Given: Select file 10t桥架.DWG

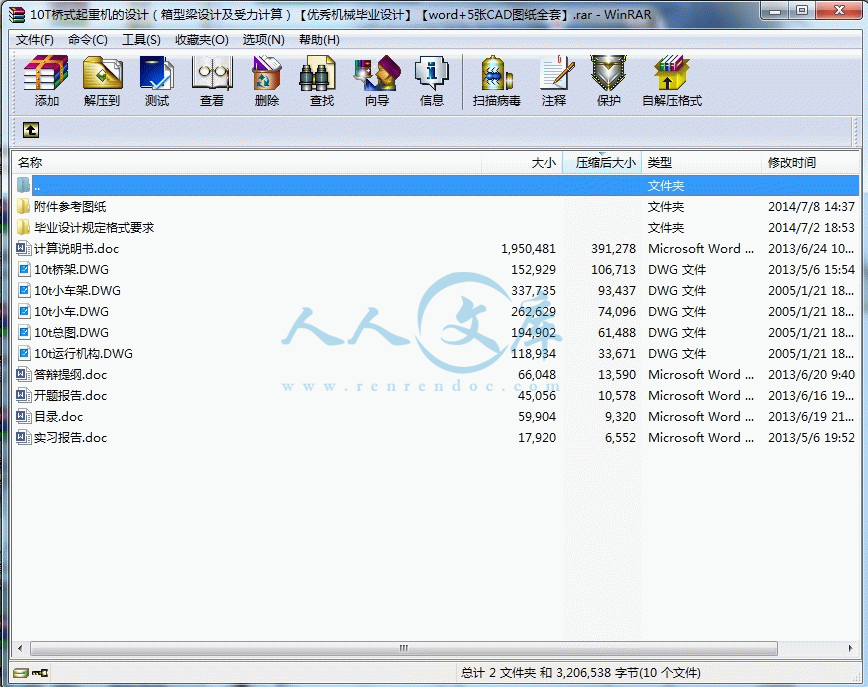Looking at the screenshot, I should [x=71, y=270].
